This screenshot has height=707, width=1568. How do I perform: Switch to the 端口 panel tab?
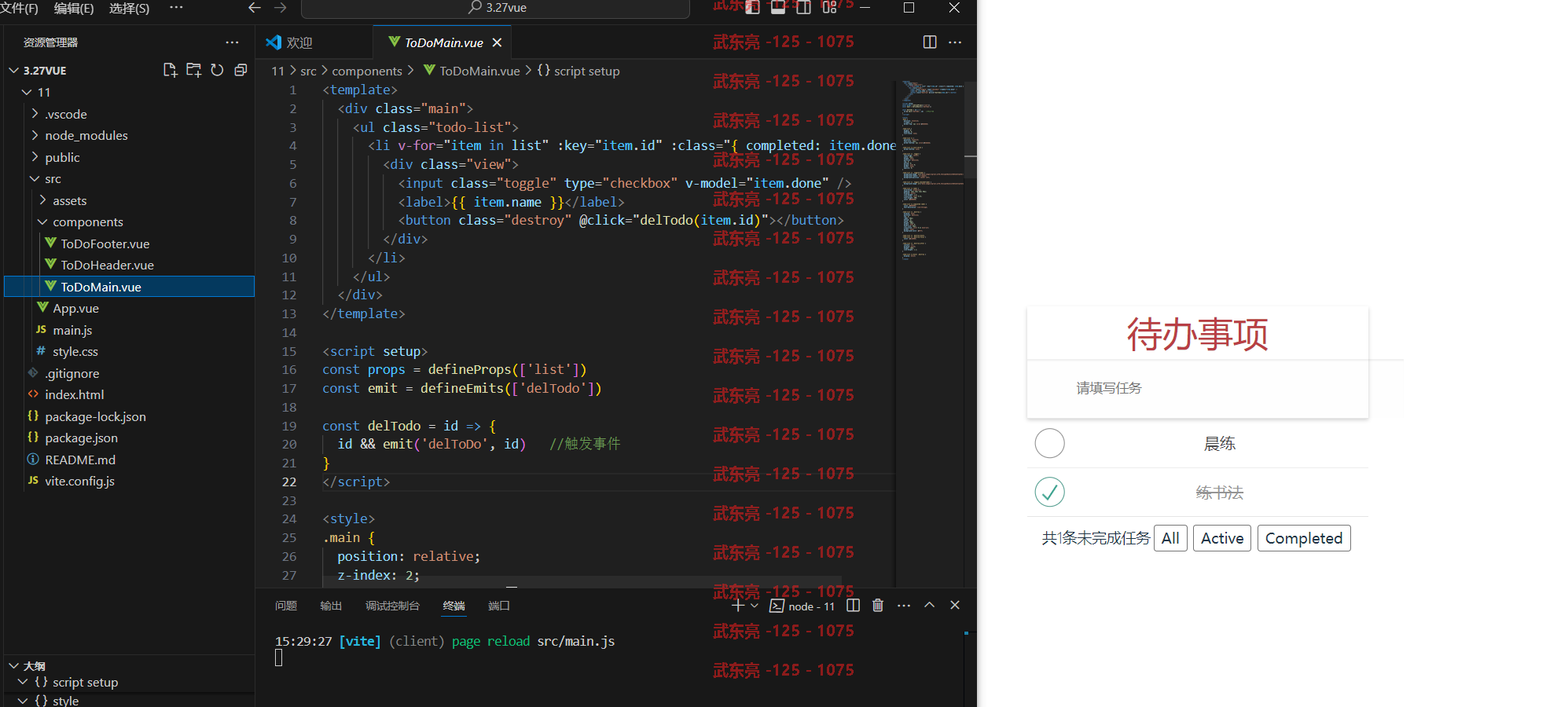pos(499,606)
